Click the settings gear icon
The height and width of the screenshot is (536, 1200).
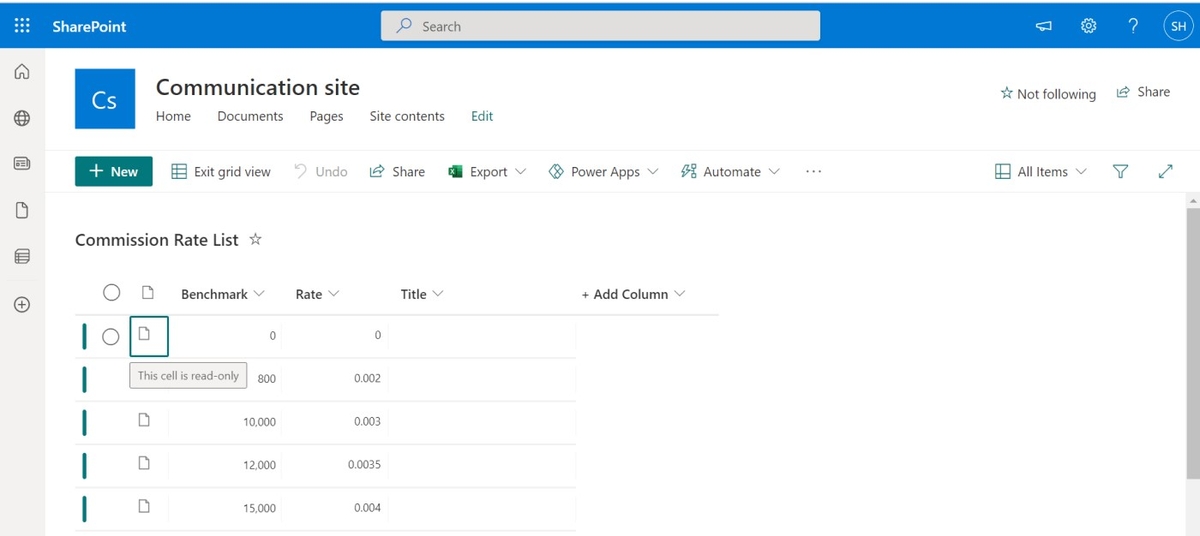click(1089, 26)
